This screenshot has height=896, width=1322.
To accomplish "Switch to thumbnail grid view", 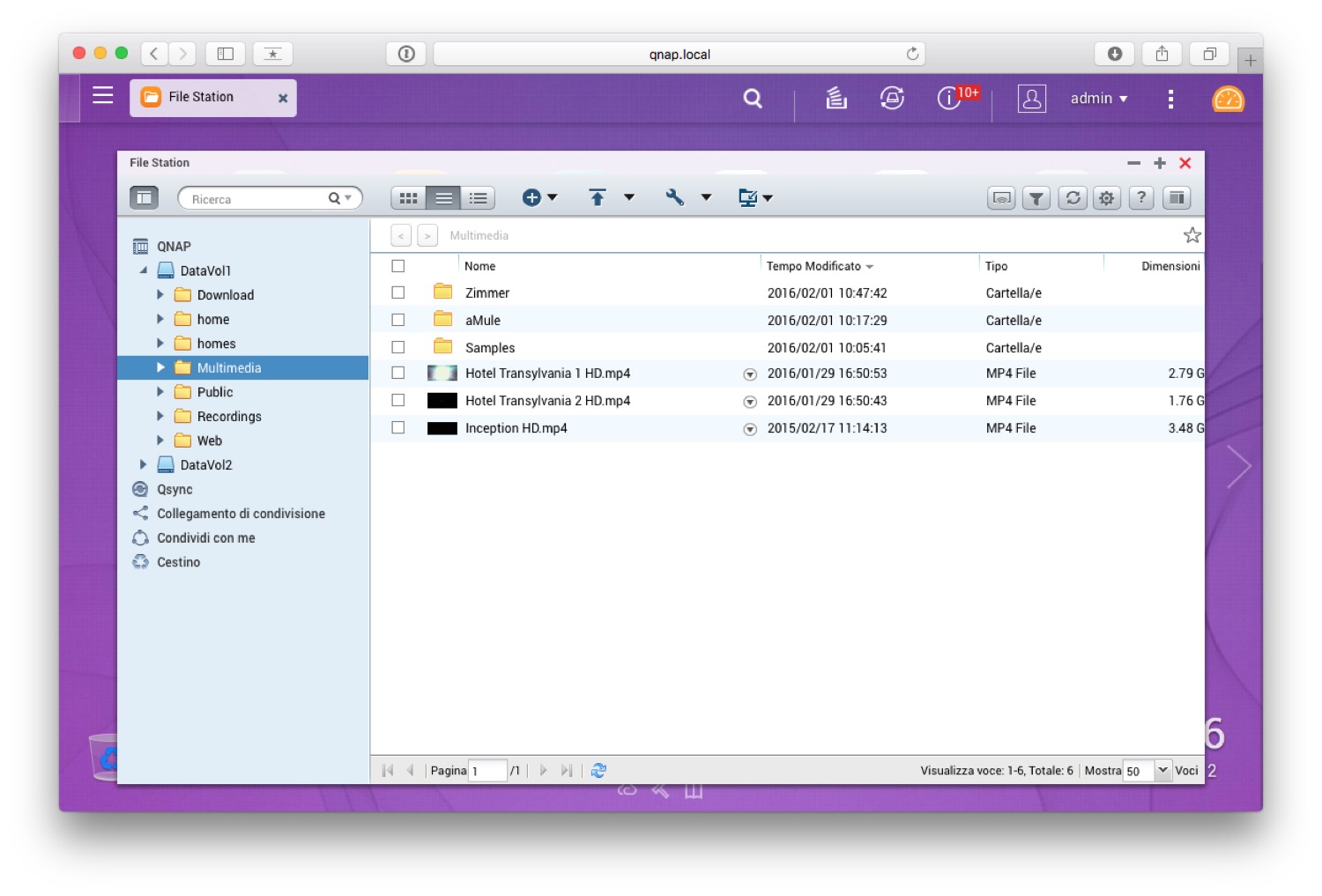I will 408,198.
